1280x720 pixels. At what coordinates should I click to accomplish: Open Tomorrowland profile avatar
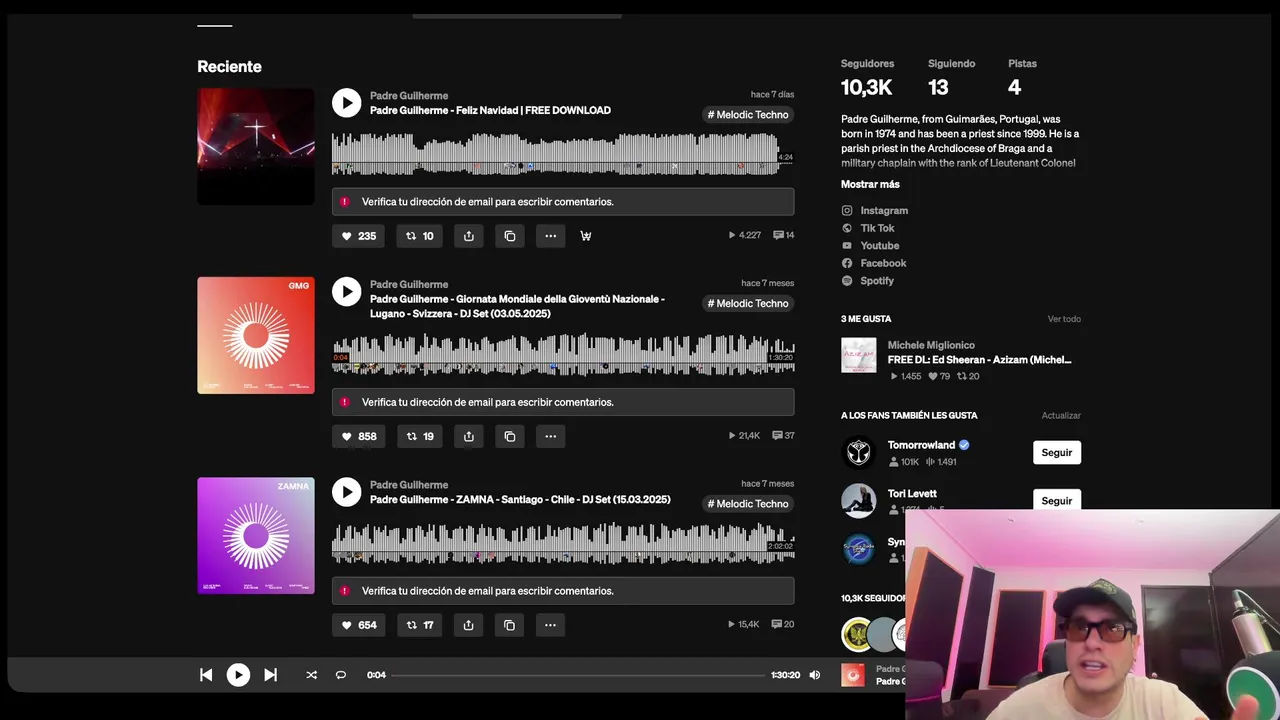tap(859, 452)
